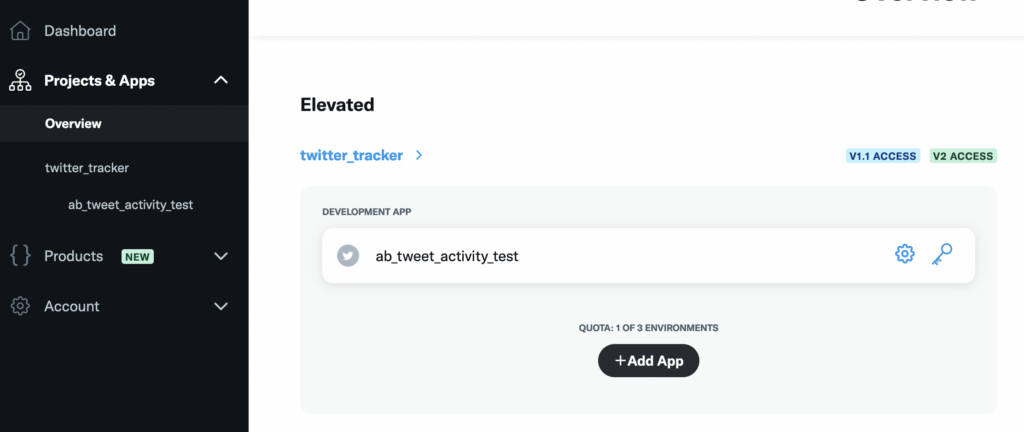Follow the blue twitter_tracker project link
This screenshot has height=432, width=1024.
click(x=351, y=156)
